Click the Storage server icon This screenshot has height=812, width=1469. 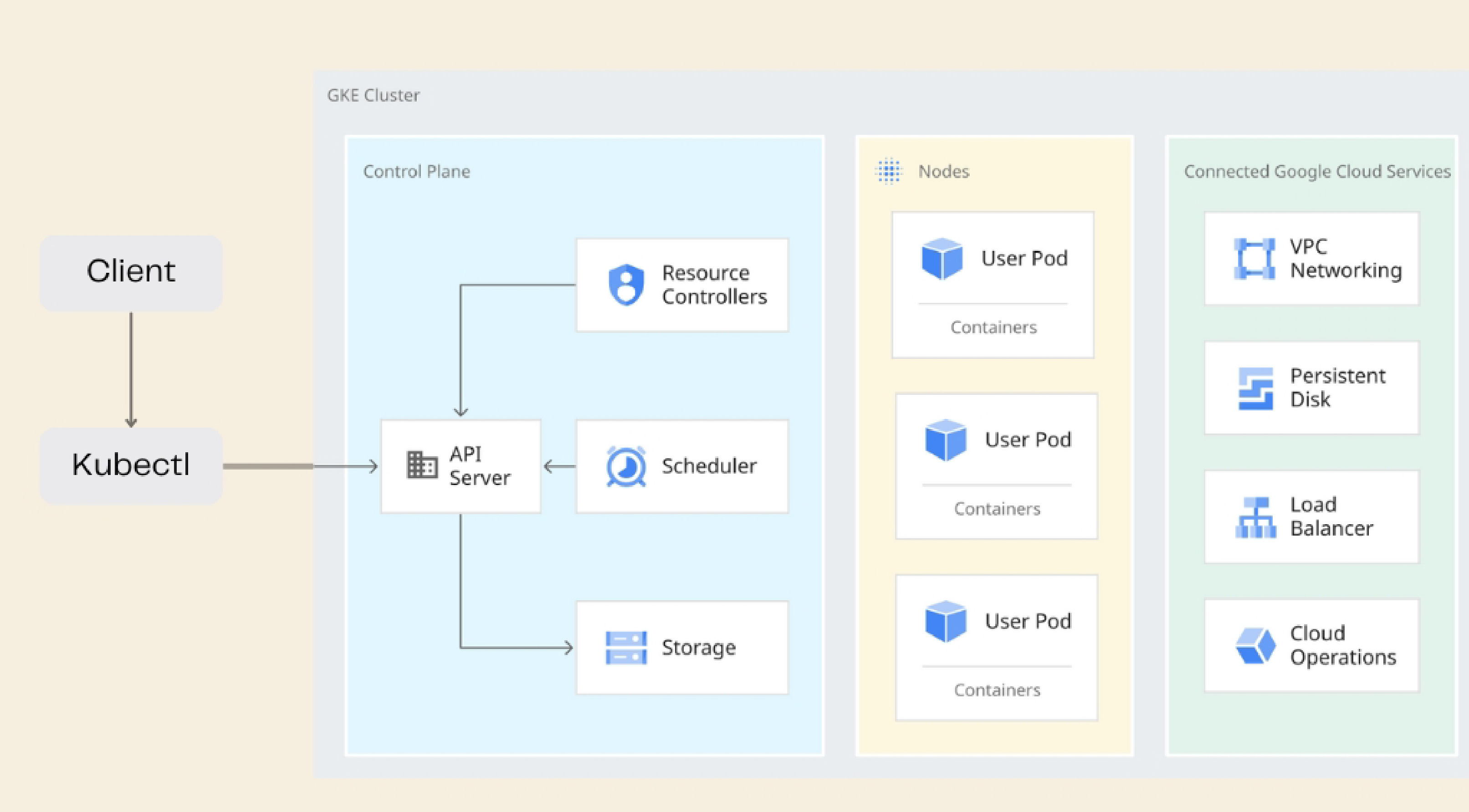point(626,648)
